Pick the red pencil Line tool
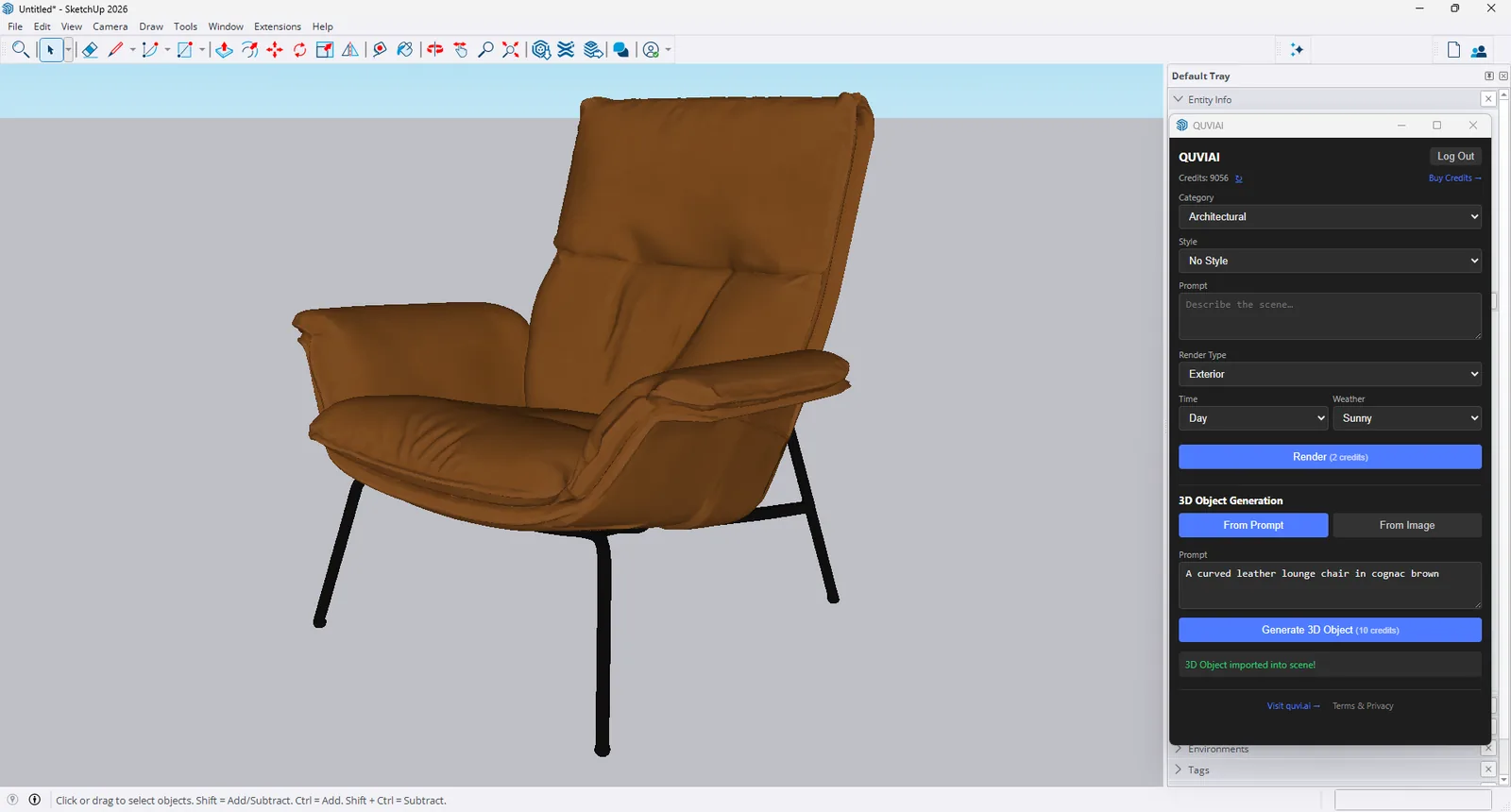Screen dimensions: 1511x812 tap(116, 50)
